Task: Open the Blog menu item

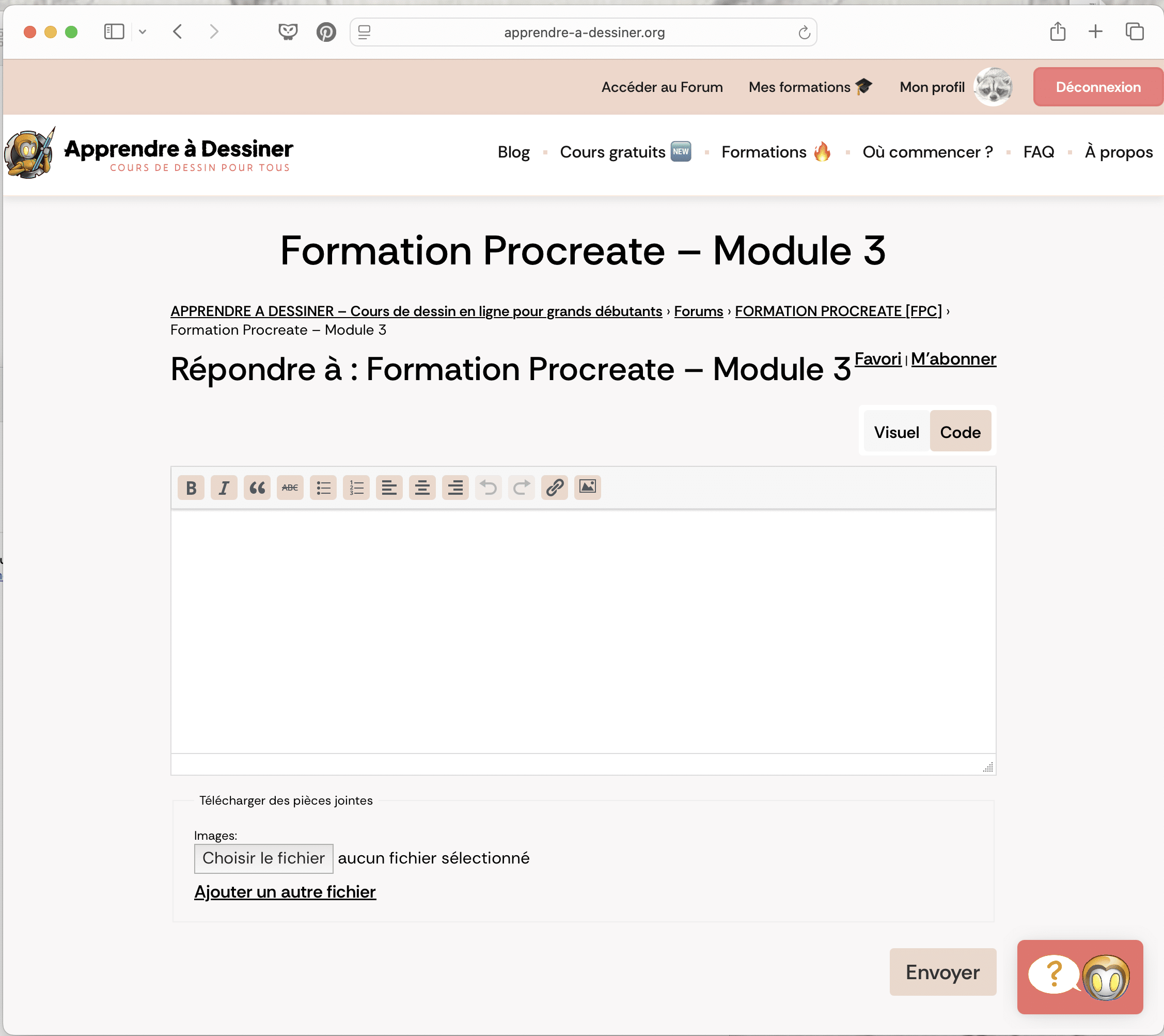Action: [x=513, y=152]
